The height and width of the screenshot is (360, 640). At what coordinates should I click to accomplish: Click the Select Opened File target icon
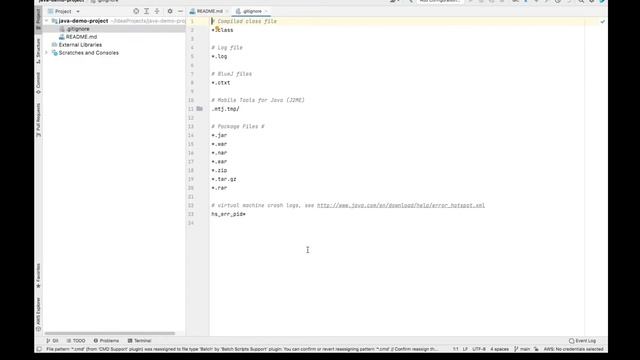[x=136, y=11]
